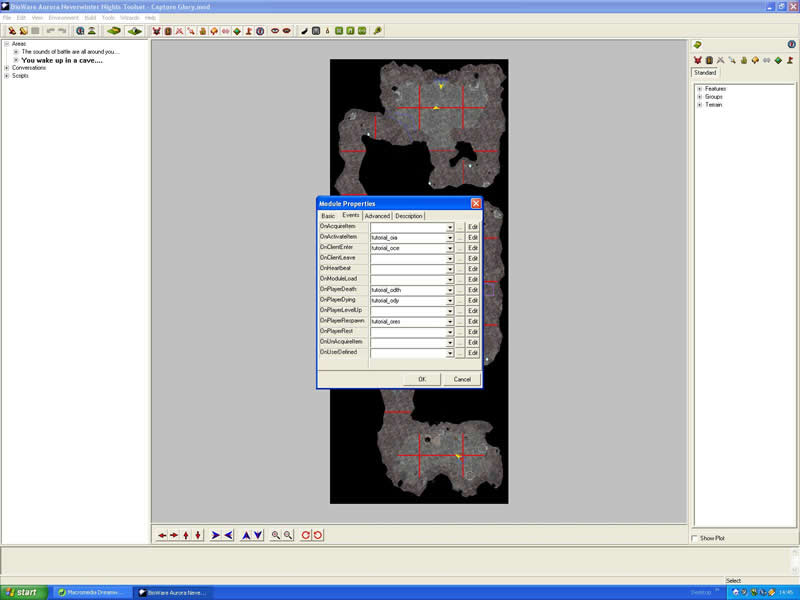Open the Wizards menu
Screen dimensions: 800x600
130,18
